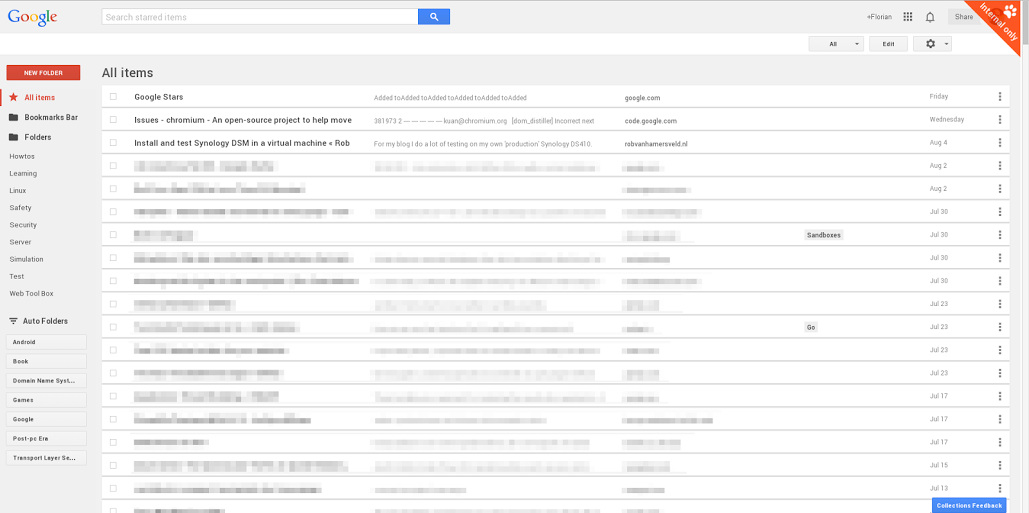1029x513 pixels.
Task: Tick the checkbox for Google Stars
Action: [114, 97]
